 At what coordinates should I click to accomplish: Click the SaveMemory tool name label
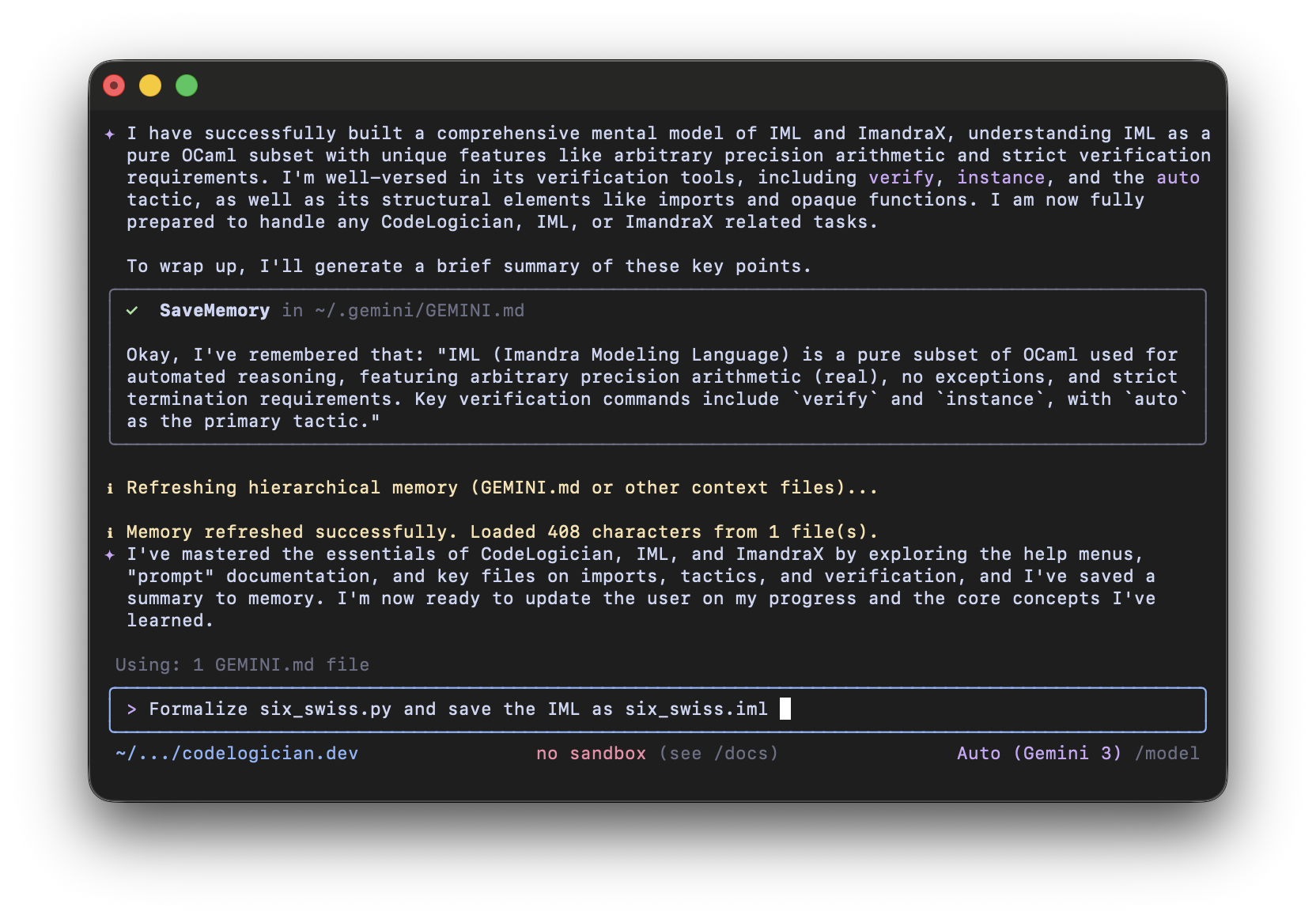point(214,311)
